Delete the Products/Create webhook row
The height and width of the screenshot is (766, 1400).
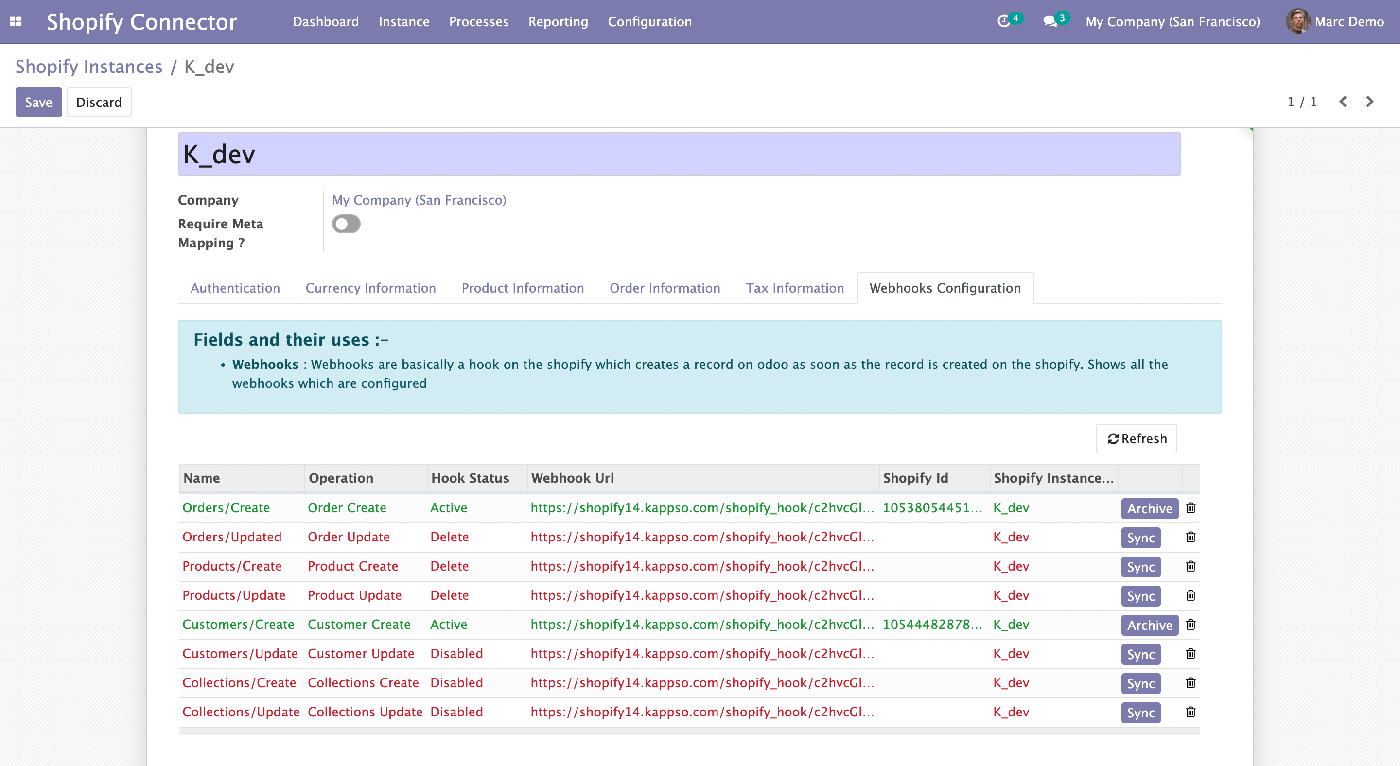pos(1191,566)
